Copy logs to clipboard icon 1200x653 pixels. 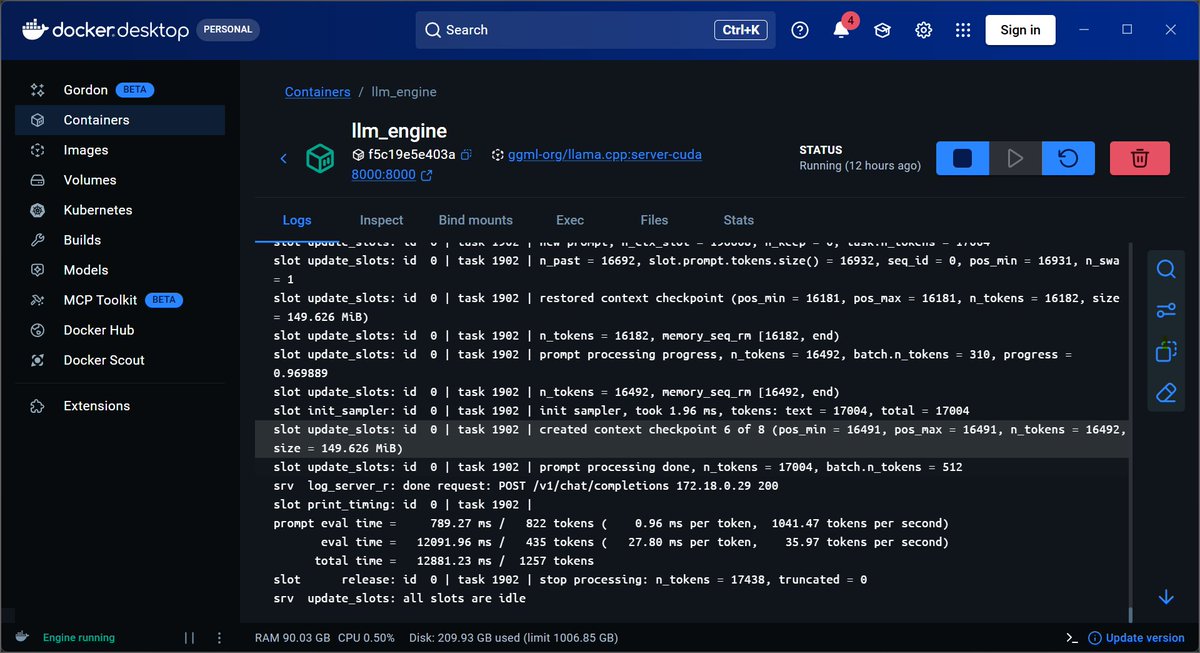tap(1166, 352)
